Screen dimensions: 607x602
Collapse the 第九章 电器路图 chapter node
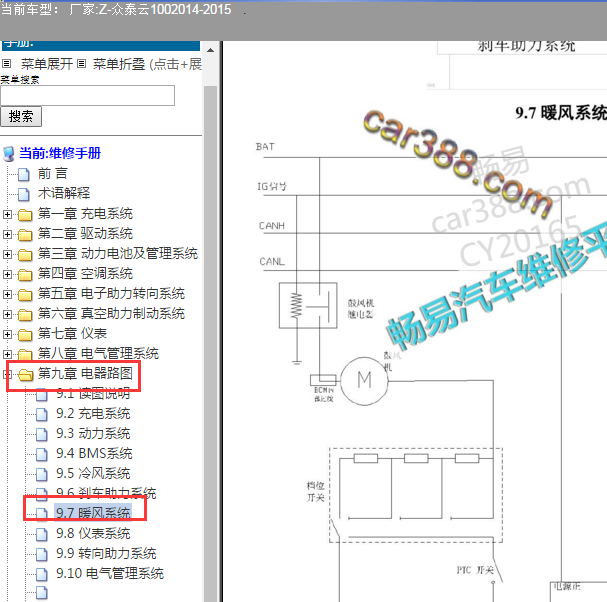click(x=5, y=374)
